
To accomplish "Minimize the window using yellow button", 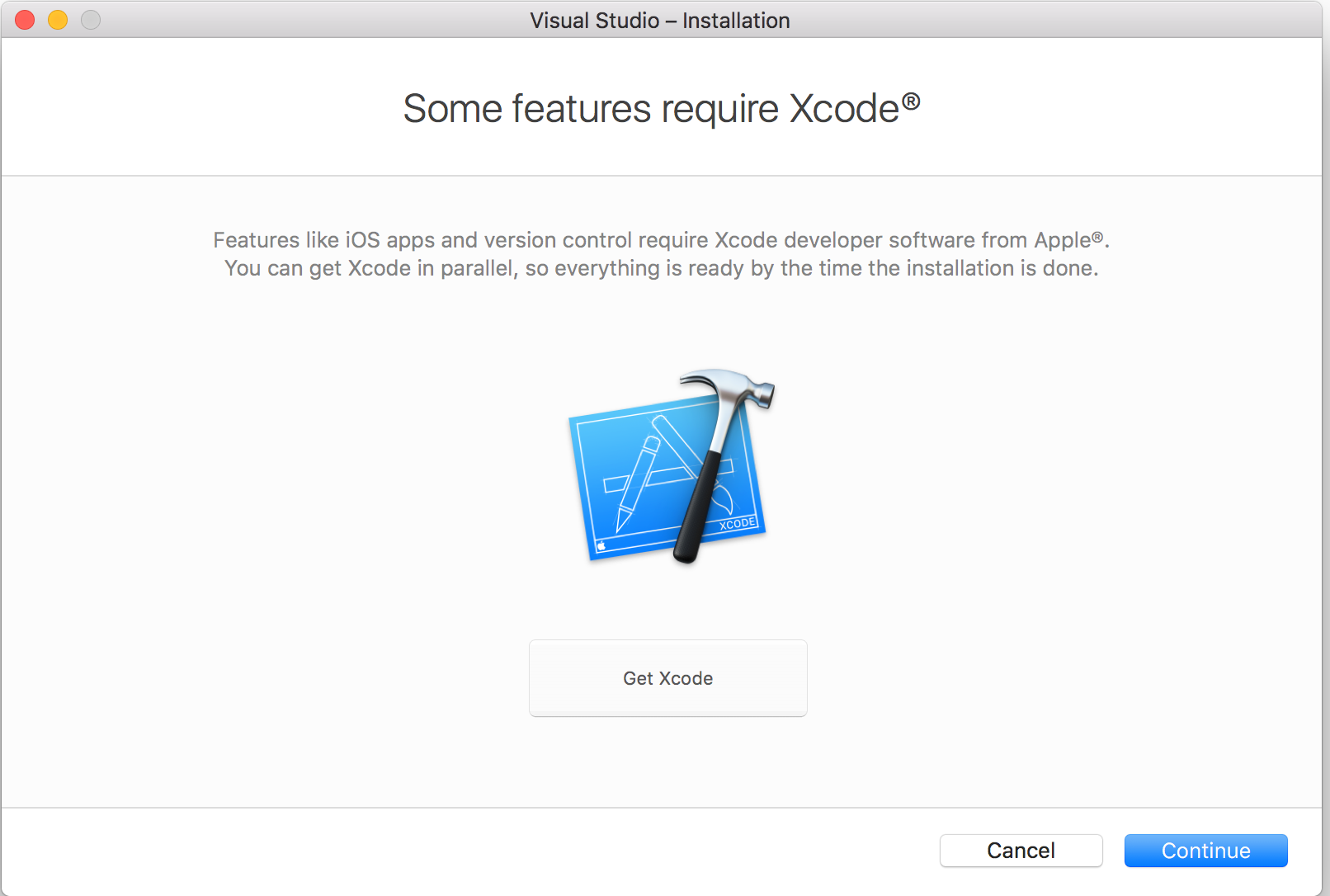I will point(58,20).
